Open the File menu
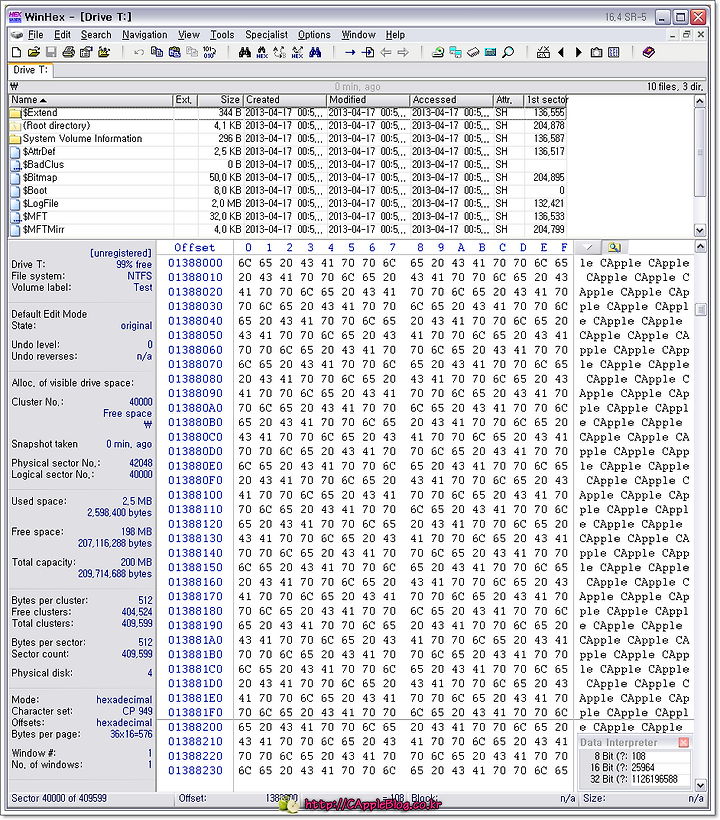Viewport: 720px width, 820px height. [x=36, y=35]
